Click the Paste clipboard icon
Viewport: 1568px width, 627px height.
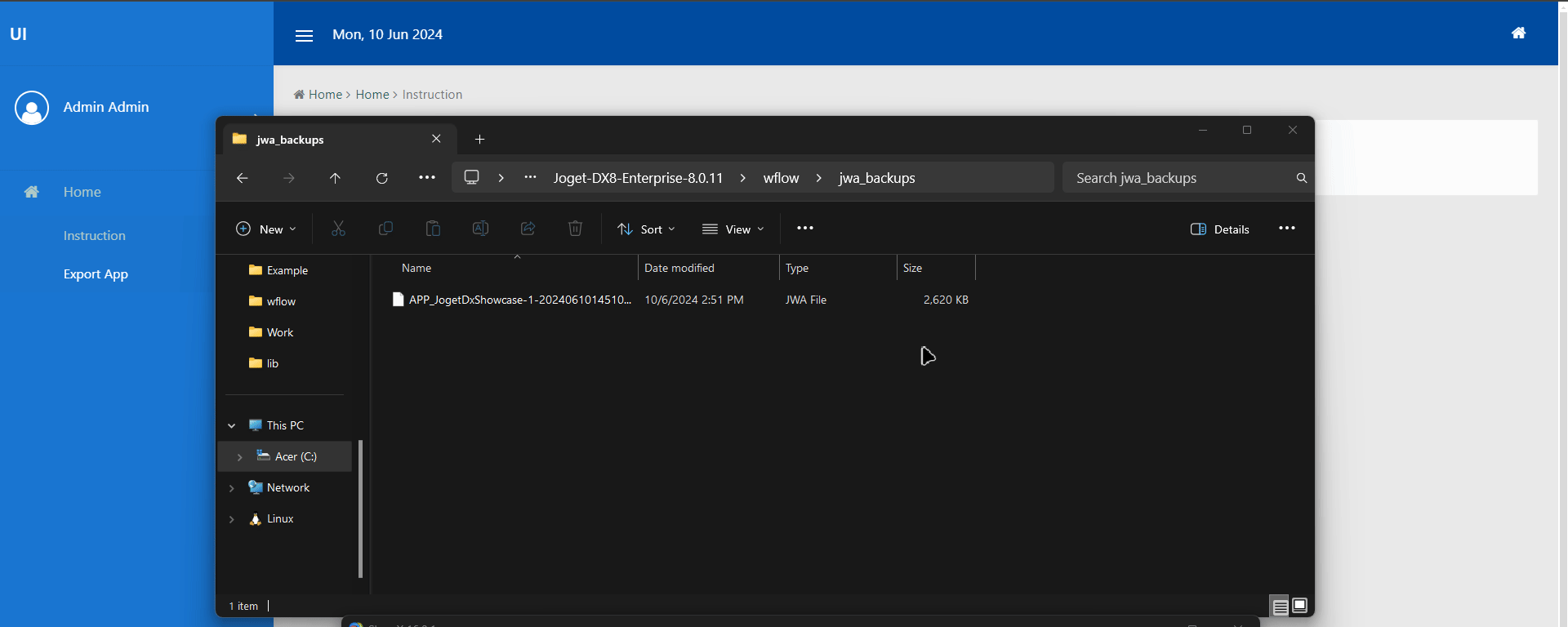[433, 229]
